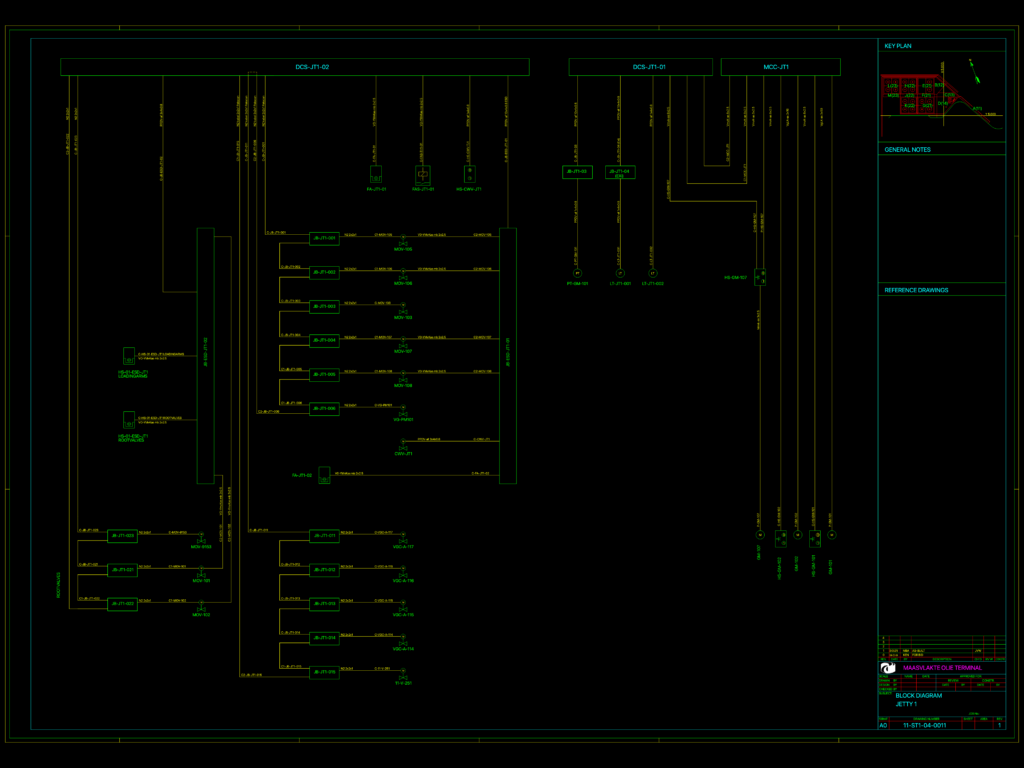
Task: Click the KEY PLAN heading
Action: pos(898,46)
